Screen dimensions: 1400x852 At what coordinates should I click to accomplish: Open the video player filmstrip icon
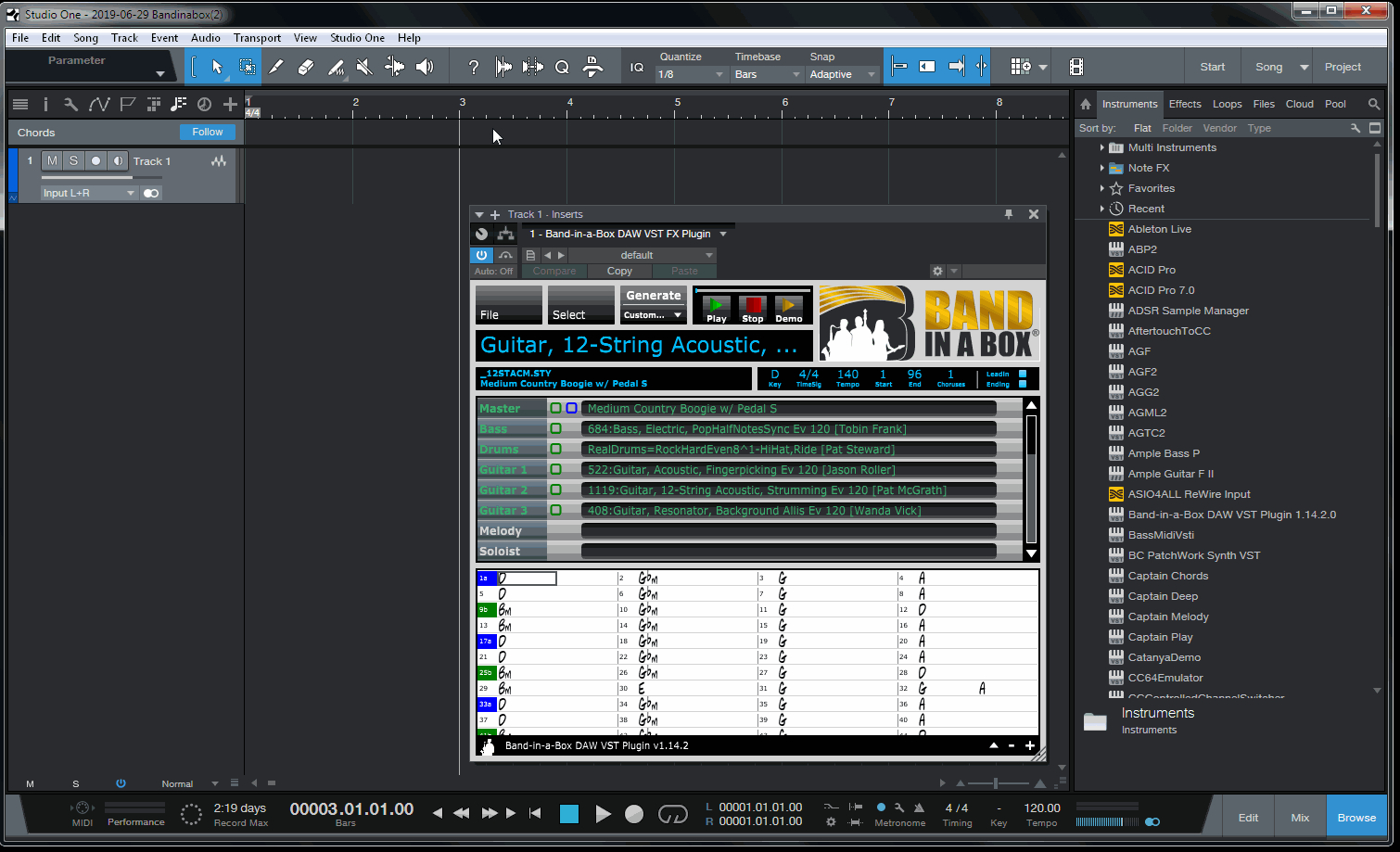1075,67
